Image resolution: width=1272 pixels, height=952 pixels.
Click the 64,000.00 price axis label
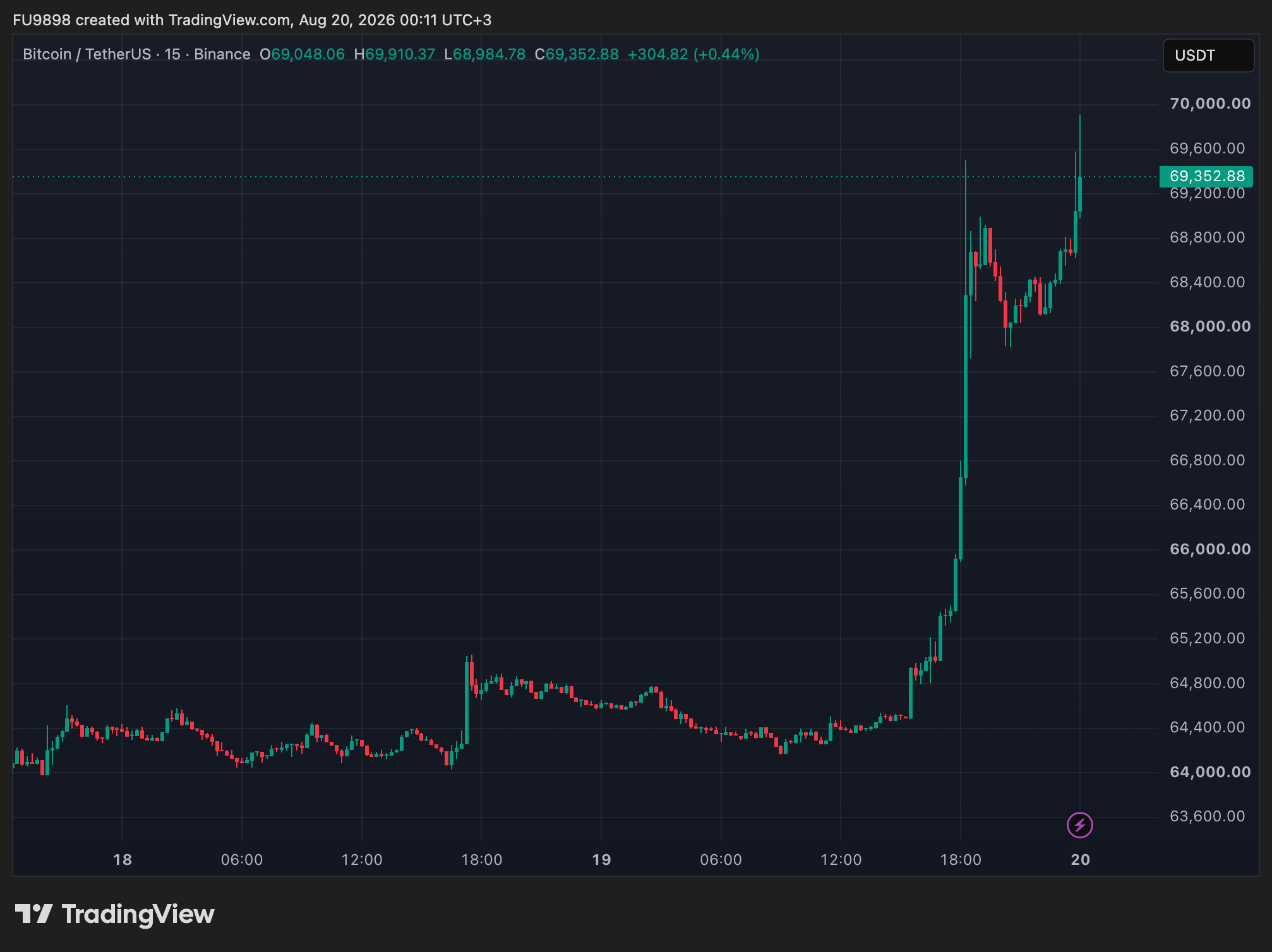(1210, 772)
